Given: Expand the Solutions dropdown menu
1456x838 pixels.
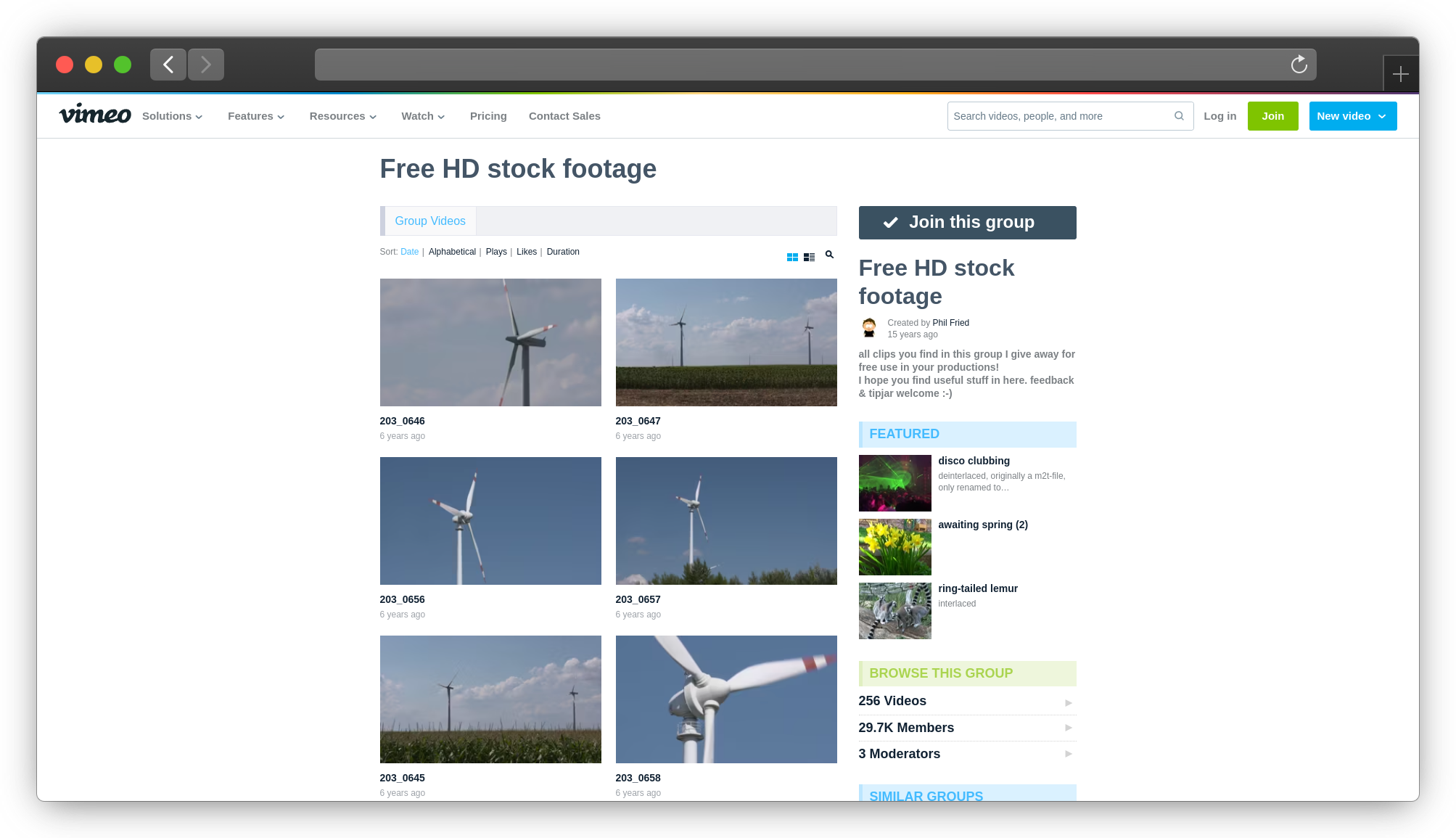Looking at the screenshot, I should [172, 116].
